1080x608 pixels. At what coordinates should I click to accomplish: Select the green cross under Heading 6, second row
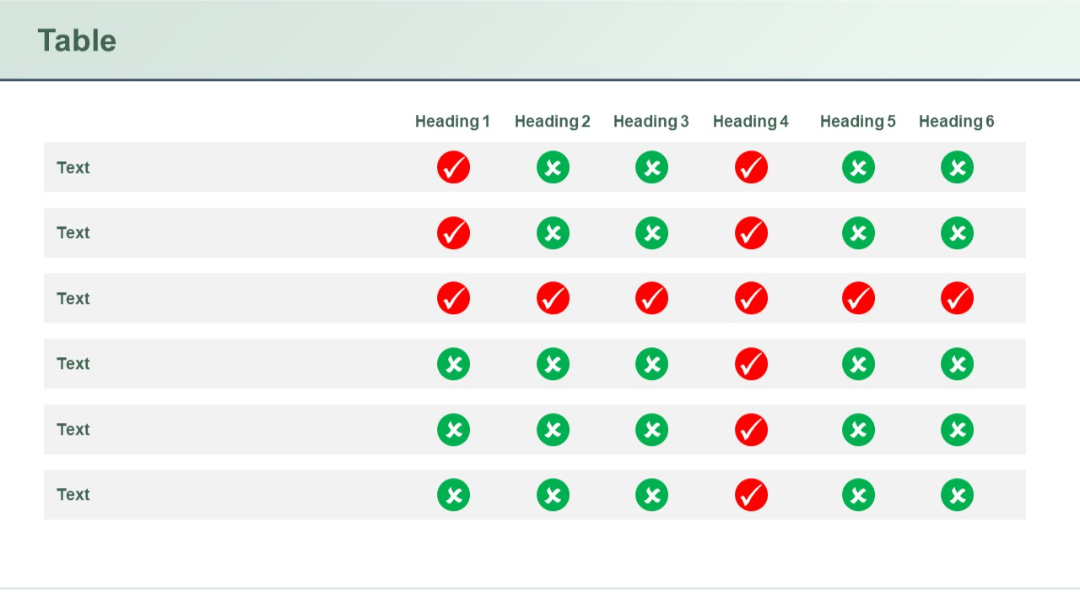point(957,233)
